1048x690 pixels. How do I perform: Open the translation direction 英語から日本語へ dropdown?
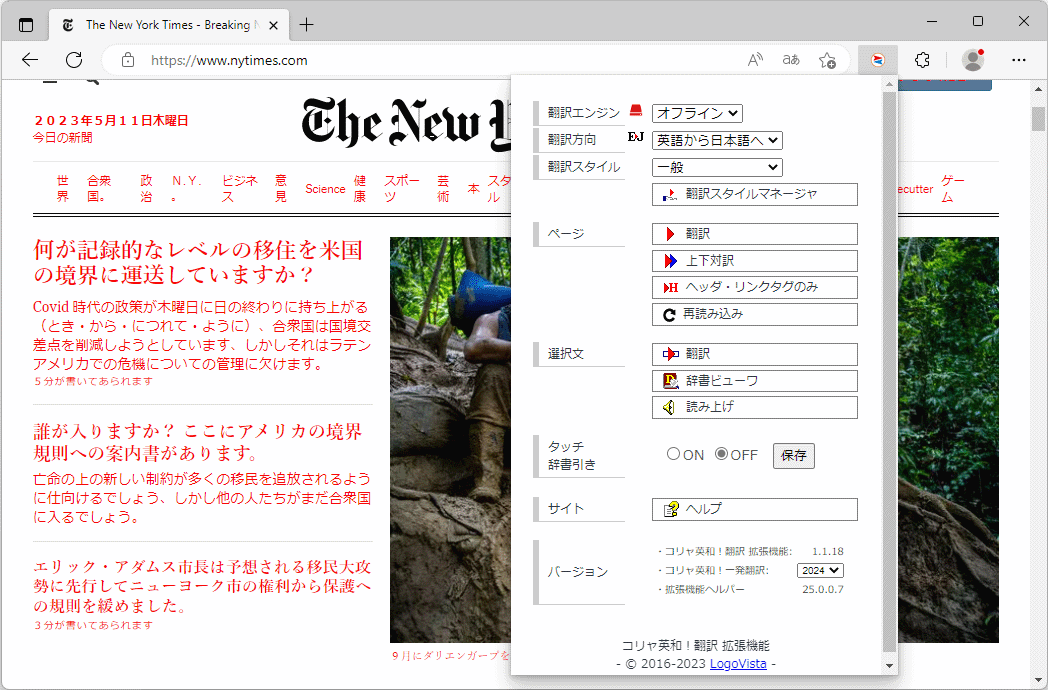pos(717,141)
